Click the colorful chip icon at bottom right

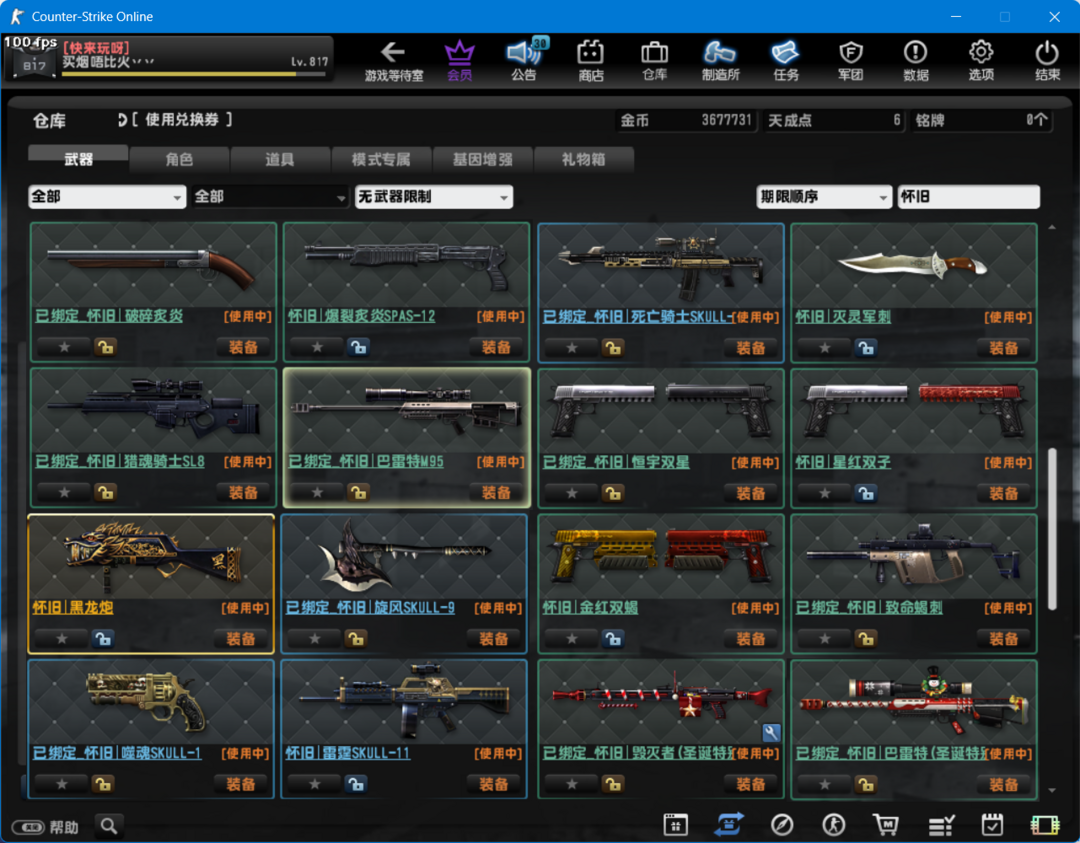coord(1044,824)
